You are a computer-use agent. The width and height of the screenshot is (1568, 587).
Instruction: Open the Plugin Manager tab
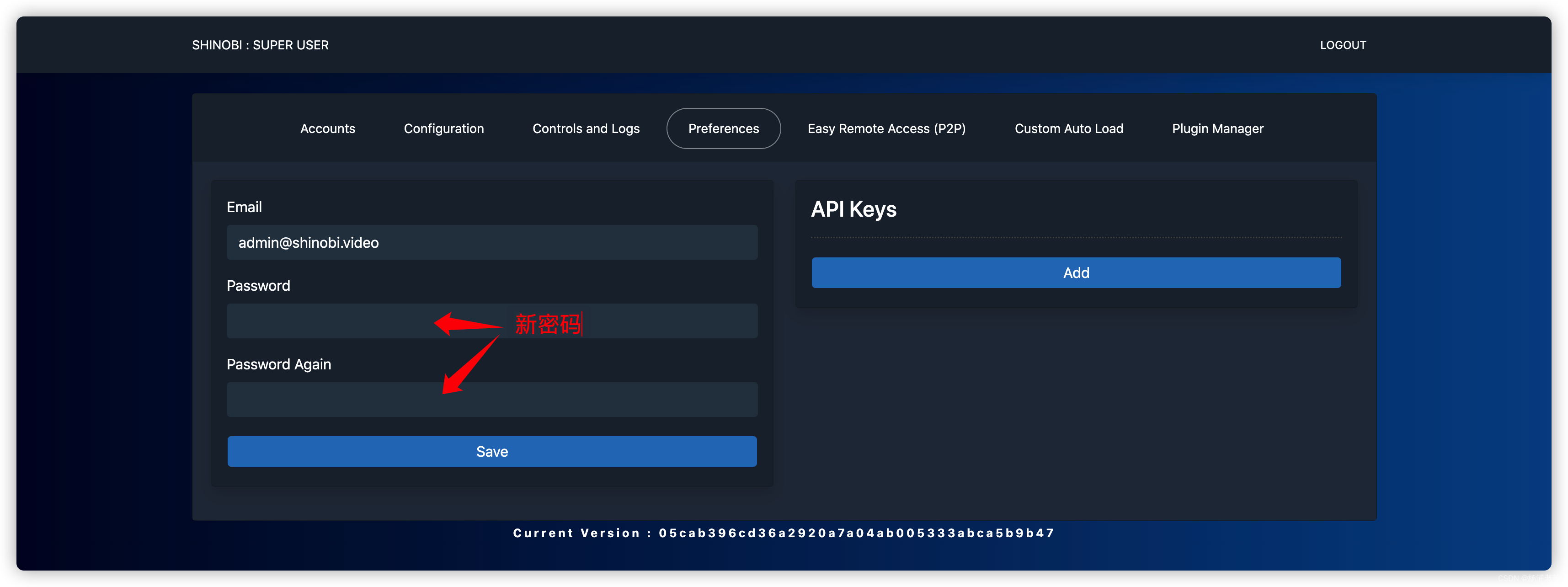(x=1217, y=128)
